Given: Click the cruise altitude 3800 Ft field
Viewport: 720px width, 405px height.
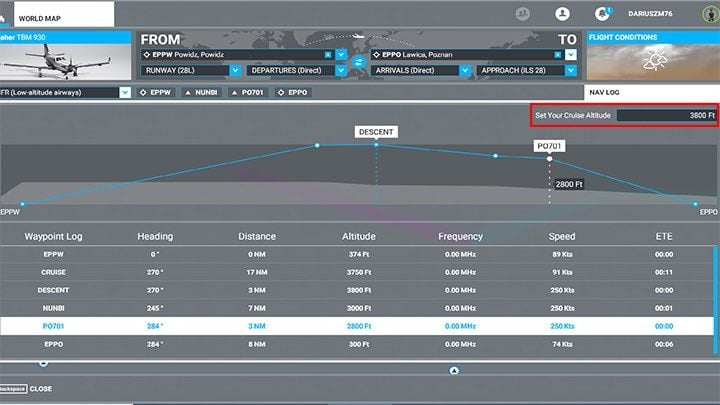Looking at the screenshot, I should pyautogui.click(x=667, y=115).
